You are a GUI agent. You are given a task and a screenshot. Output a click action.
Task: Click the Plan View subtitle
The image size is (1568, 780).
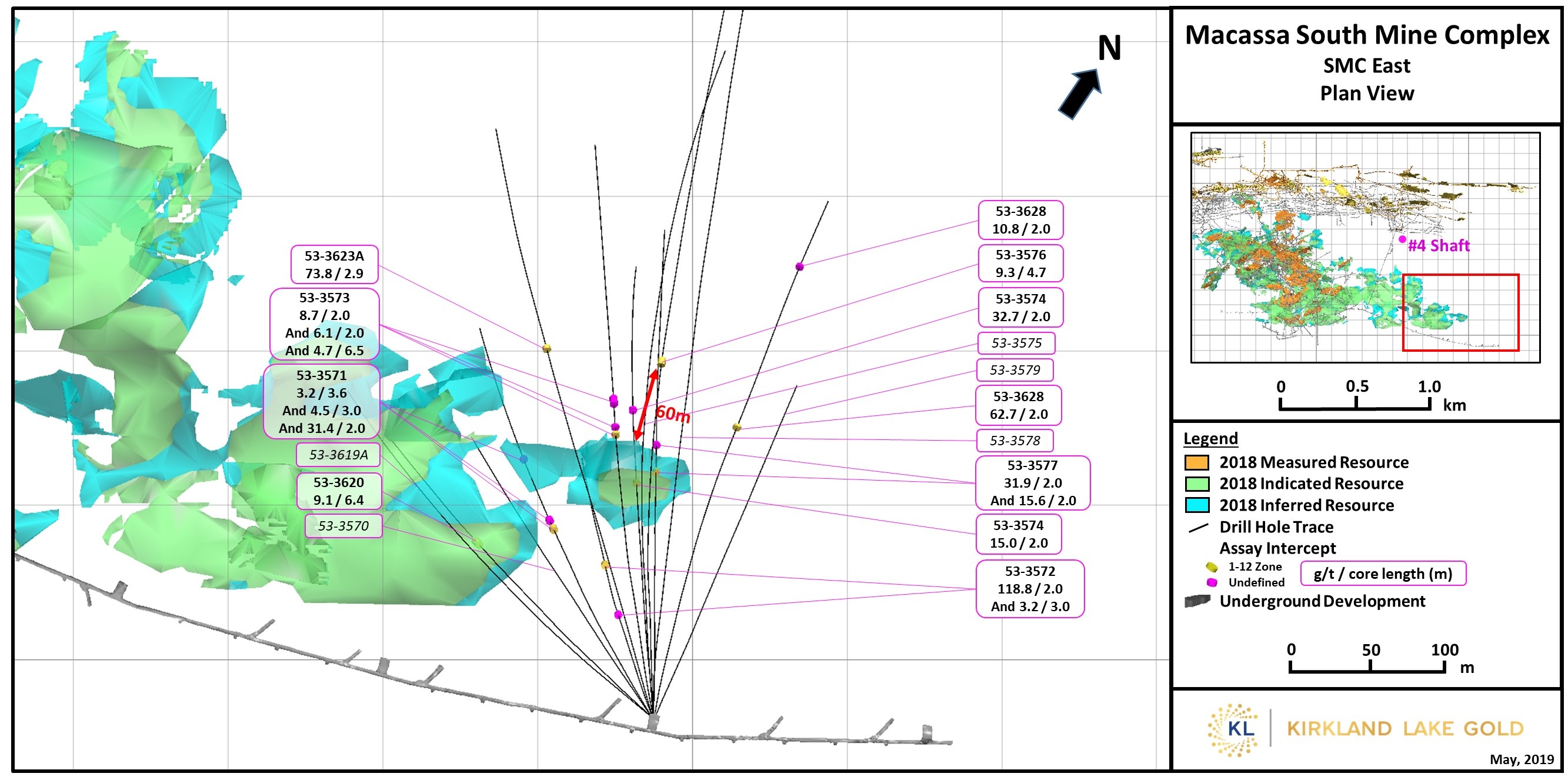1366,93
